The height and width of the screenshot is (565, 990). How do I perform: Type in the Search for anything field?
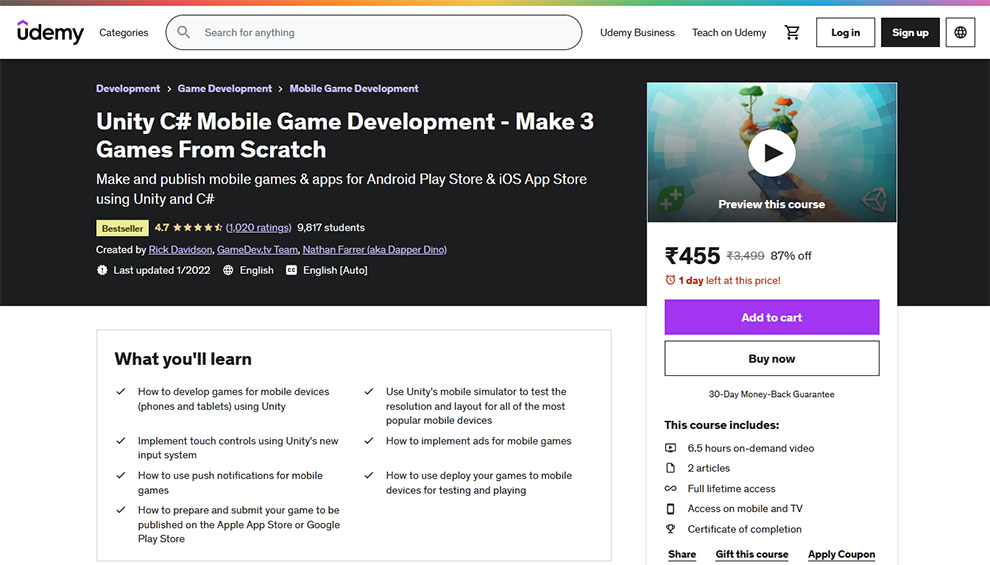[385, 32]
